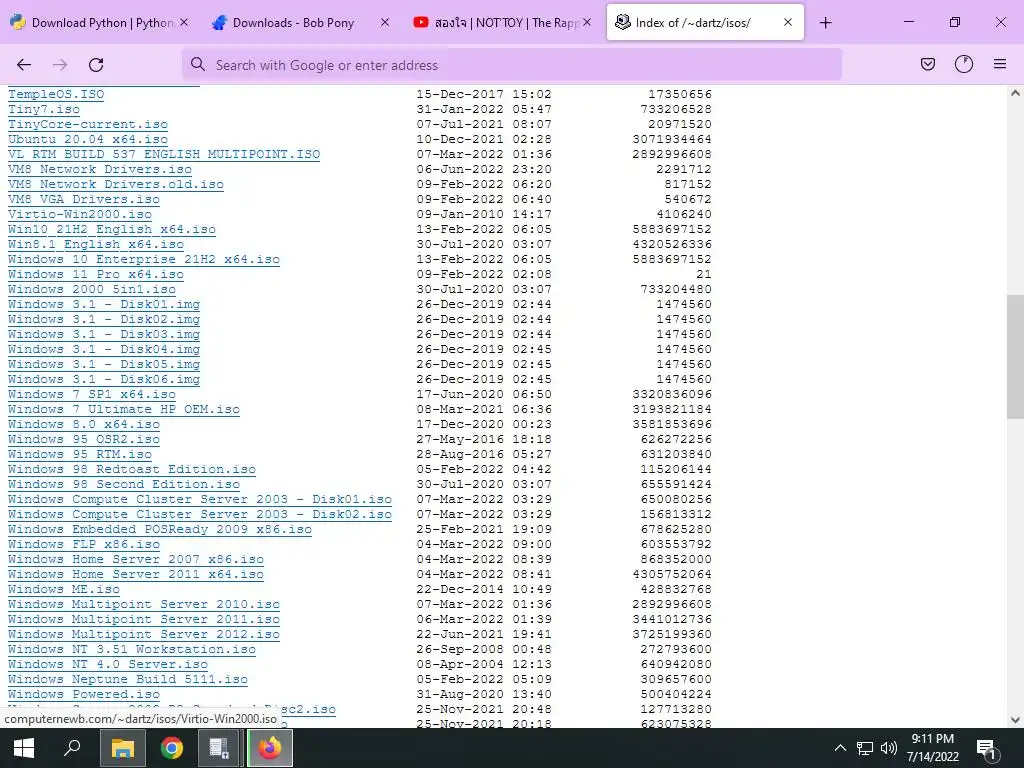Select the Index of /~dartz/isos/ tab
This screenshot has width=1024, height=768.
pos(705,23)
